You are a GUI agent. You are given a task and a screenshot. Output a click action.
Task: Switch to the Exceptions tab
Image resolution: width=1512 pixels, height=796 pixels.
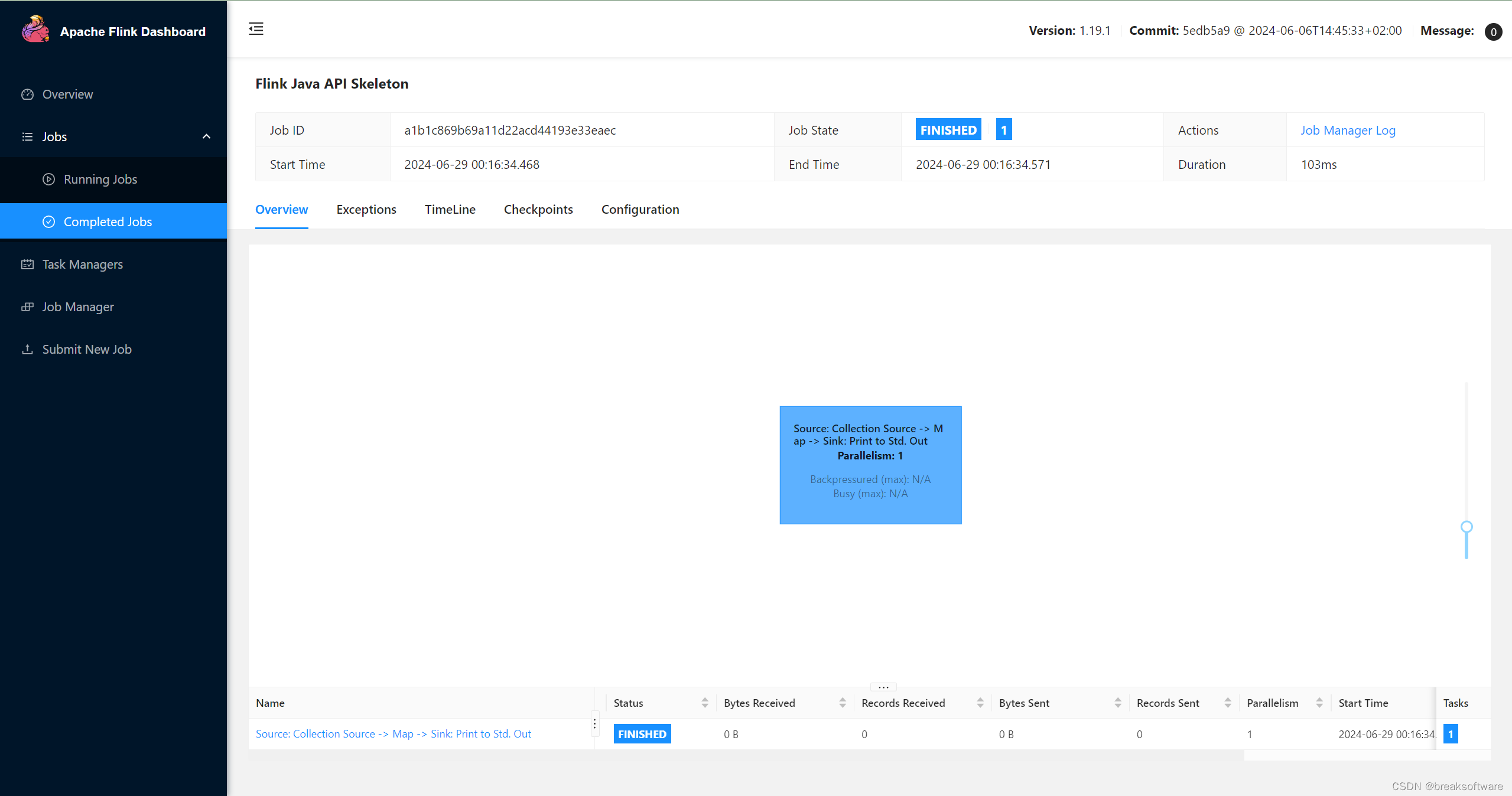click(x=366, y=209)
